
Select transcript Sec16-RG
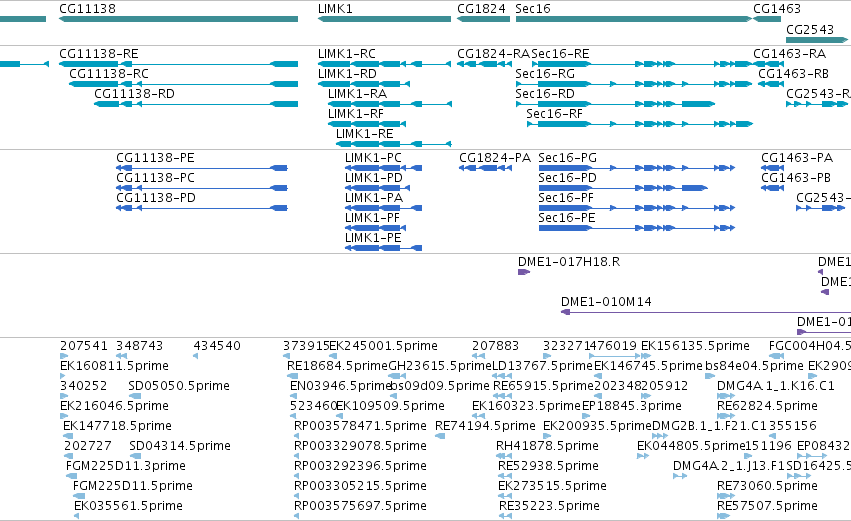tap(634, 84)
